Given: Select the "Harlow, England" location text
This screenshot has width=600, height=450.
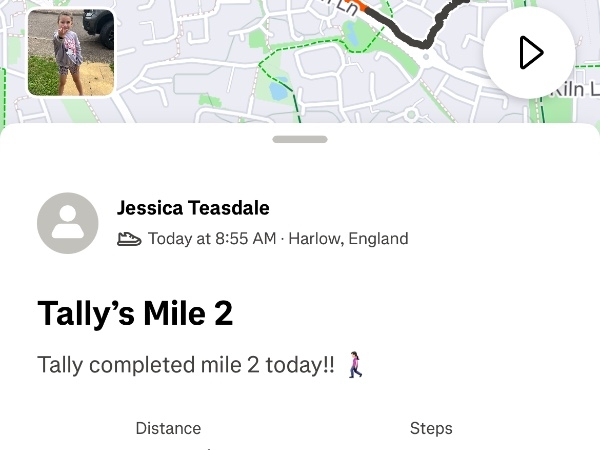Looking at the screenshot, I should [348, 239].
